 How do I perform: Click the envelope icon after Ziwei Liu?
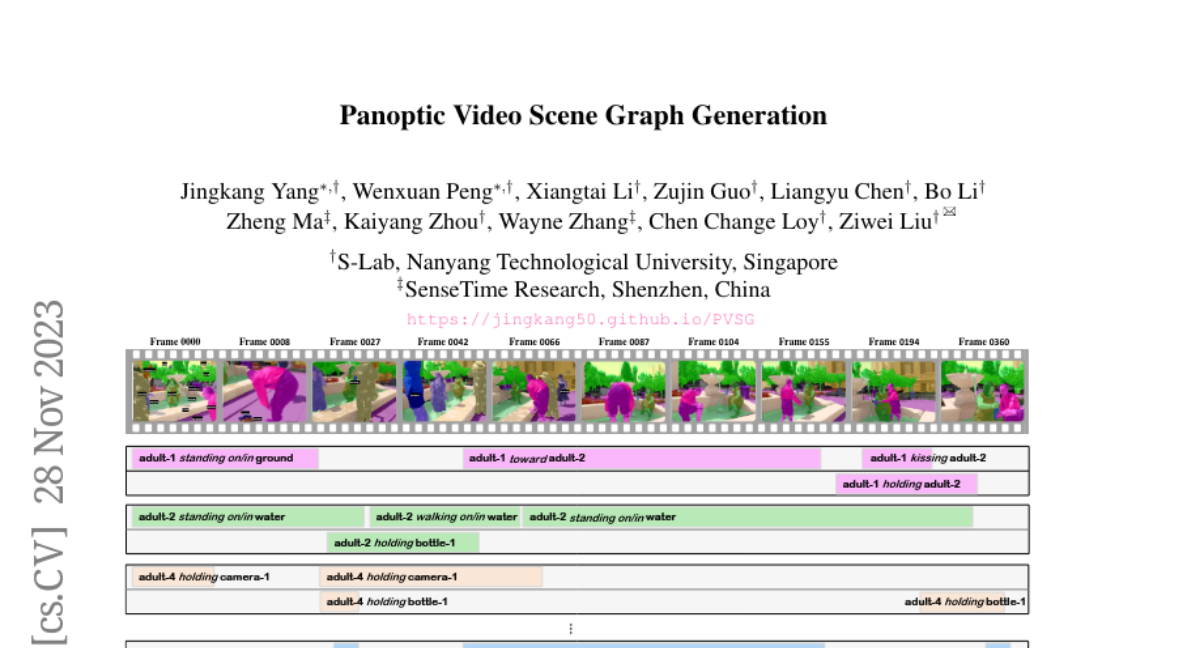[x=949, y=212]
